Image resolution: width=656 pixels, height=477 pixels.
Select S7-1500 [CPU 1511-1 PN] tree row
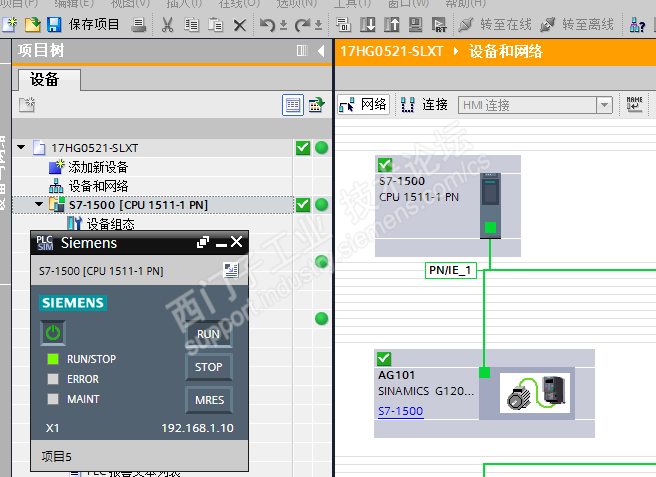153,205
